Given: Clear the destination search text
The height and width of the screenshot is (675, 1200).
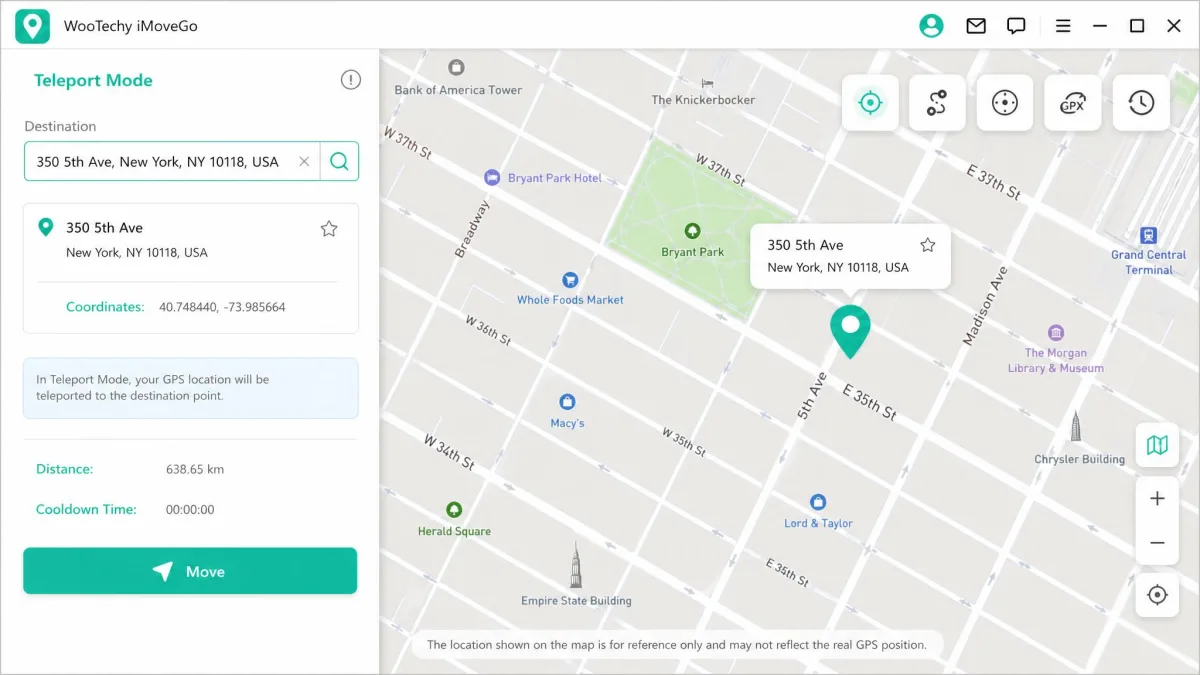Looking at the screenshot, I should [x=304, y=161].
